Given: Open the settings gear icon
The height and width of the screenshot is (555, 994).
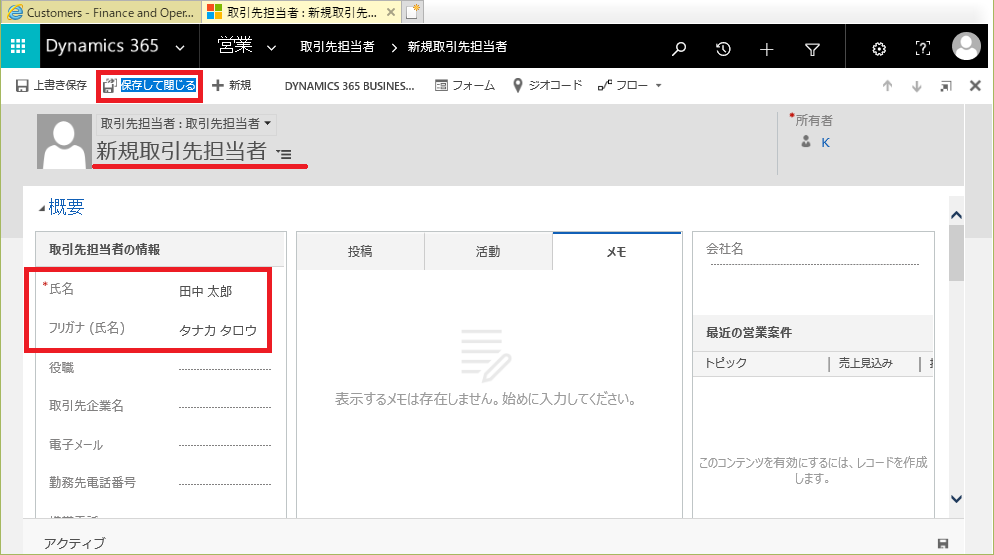Looking at the screenshot, I should pos(879,48).
